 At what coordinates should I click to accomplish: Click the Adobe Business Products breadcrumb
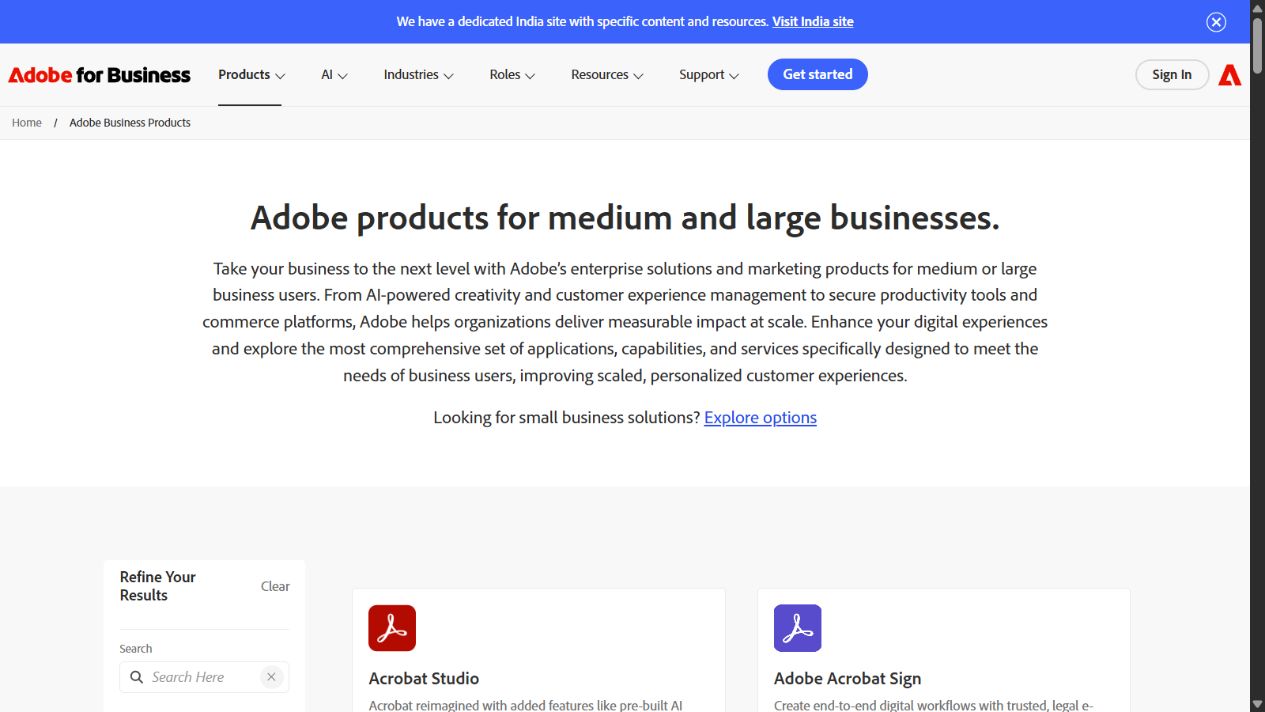click(x=130, y=123)
